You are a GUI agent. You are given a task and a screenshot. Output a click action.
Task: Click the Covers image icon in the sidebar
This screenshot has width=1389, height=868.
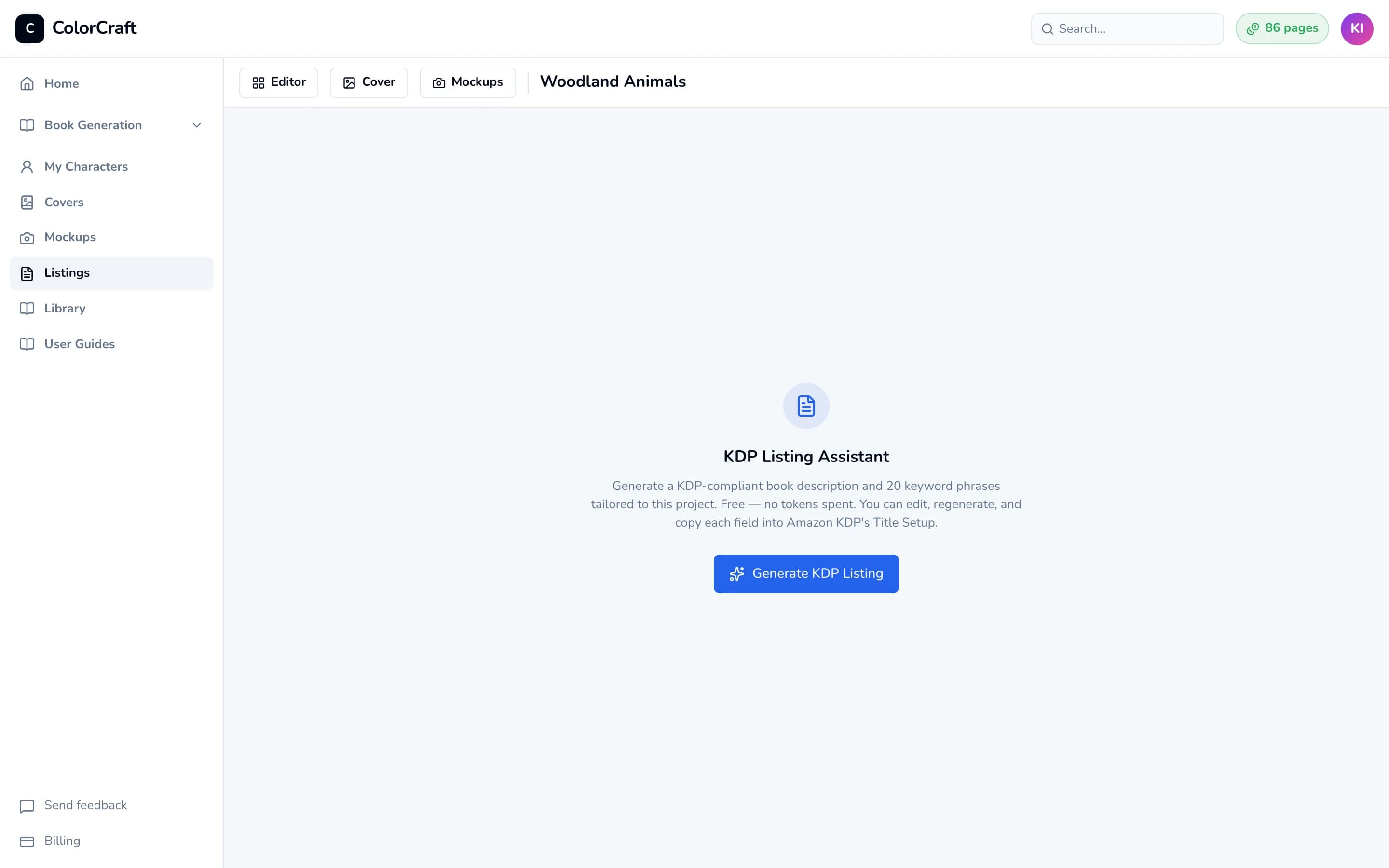pos(27,202)
